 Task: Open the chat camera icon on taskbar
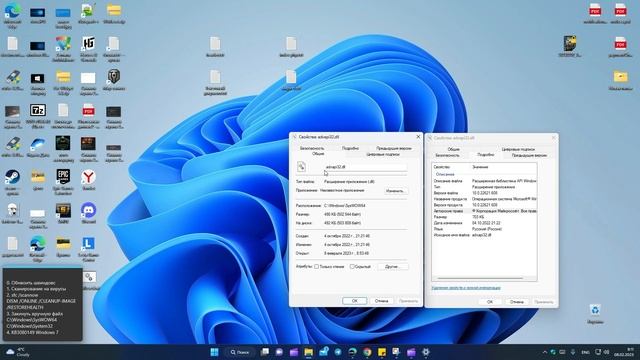pyautogui.click(x=279, y=352)
